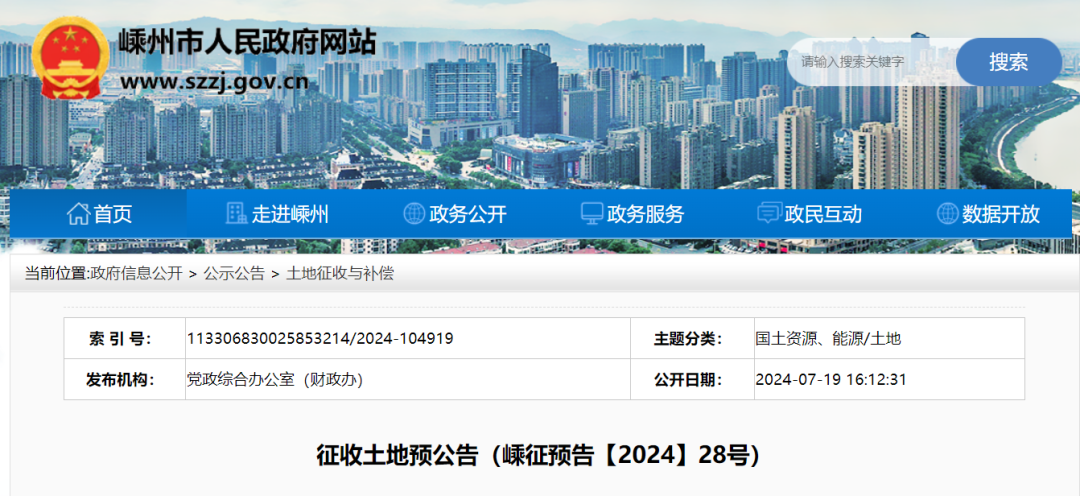Click the 发布机构 label cell
The height and width of the screenshot is (496, 1080).
click(125, 379)
